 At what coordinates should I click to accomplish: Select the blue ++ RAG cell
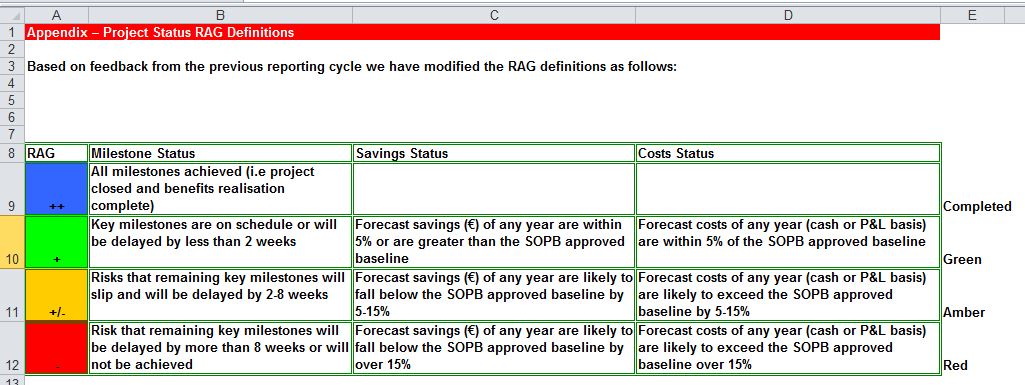(56, 188)
